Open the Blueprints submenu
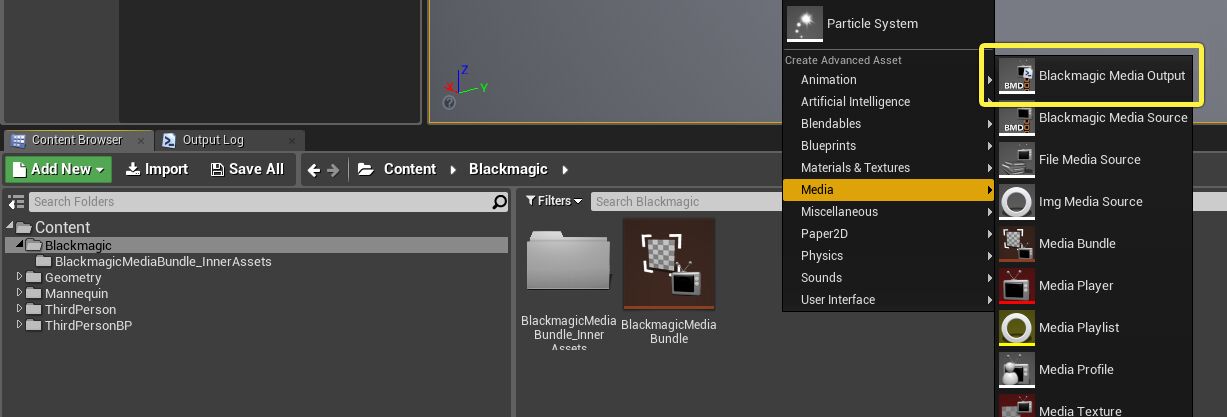 [888, 146]
